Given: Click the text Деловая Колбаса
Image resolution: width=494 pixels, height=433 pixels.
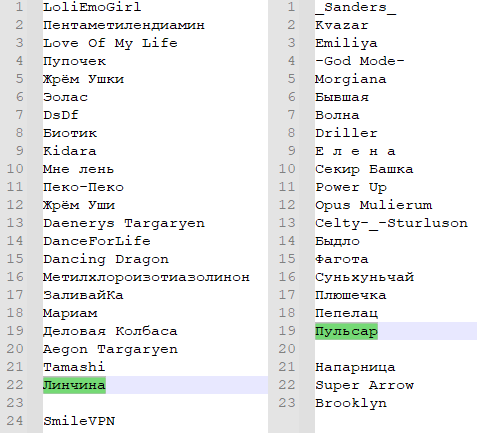Looking at the screenshot, I should pos(110,331).
